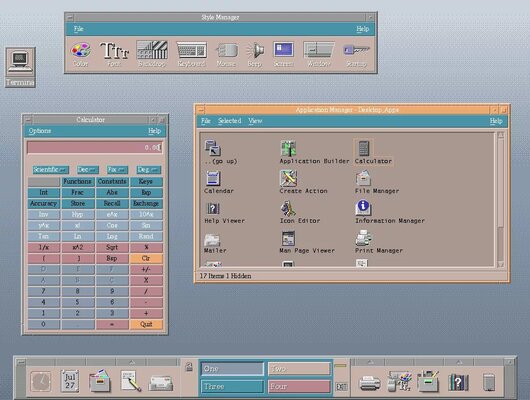Switch to workspace Four
The width and height of the screenshot is (530, 400).
[299, 386]
